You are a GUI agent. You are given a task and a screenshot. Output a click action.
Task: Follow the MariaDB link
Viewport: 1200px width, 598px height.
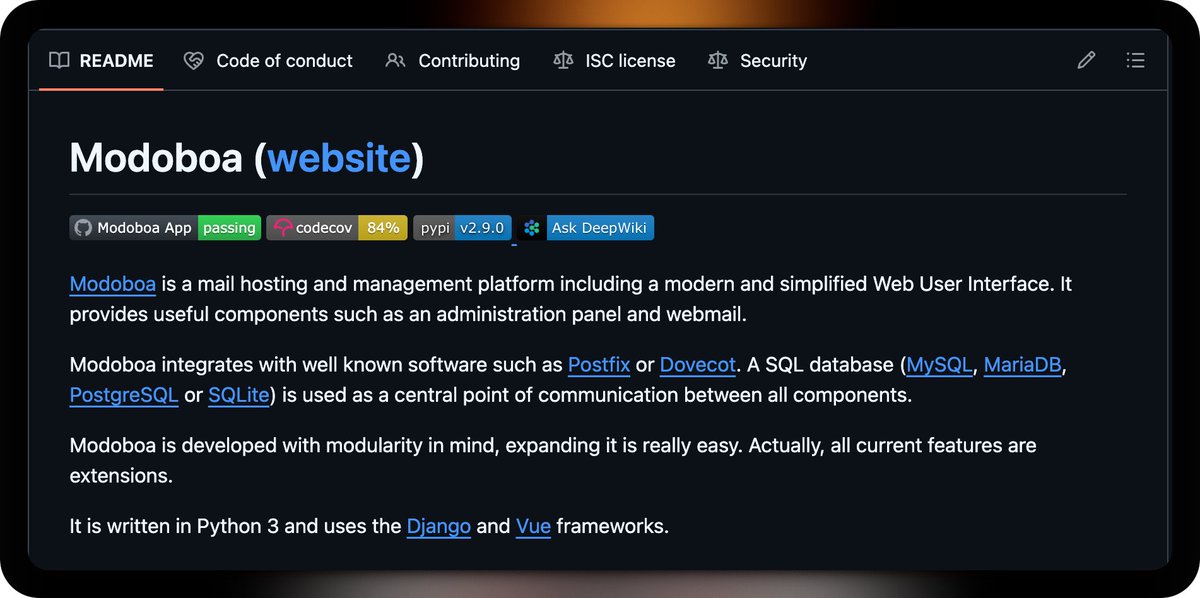click(1022, 365)
